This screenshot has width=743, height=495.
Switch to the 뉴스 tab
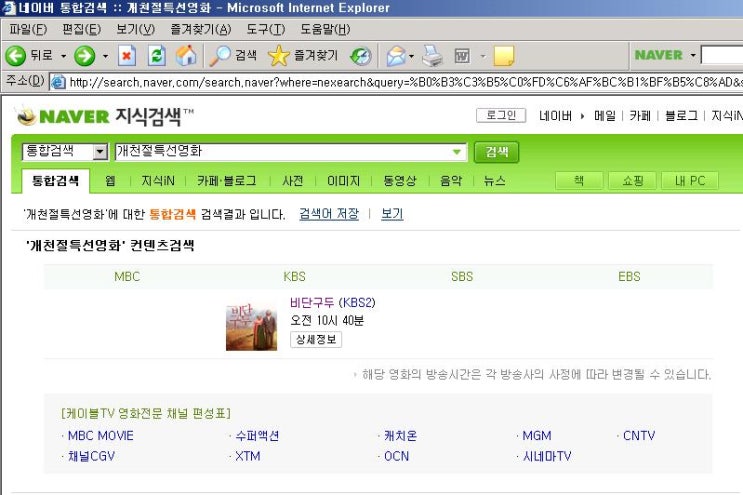tap(495, 181)
